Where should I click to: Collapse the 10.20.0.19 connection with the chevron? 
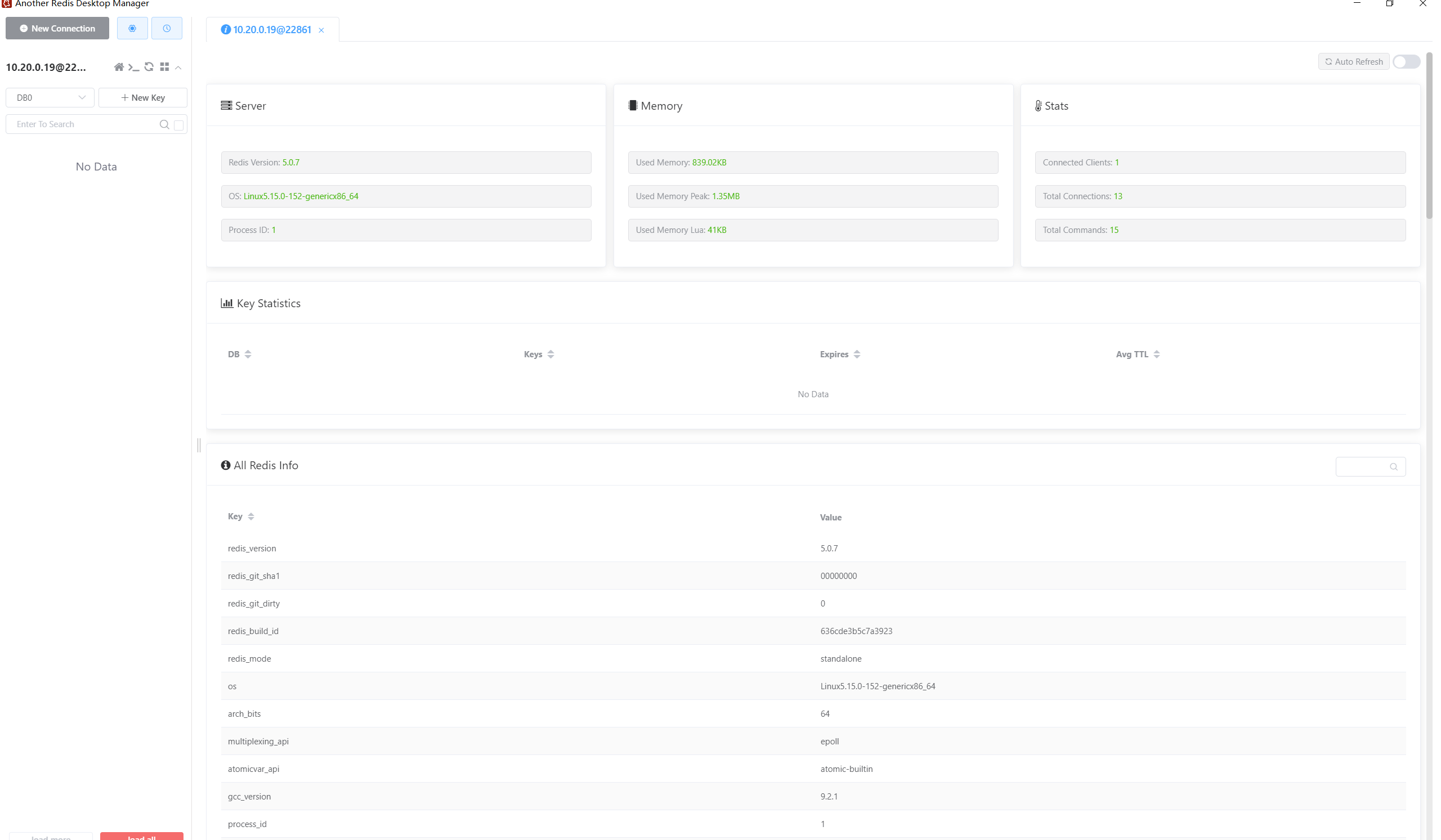pos(178,68)
